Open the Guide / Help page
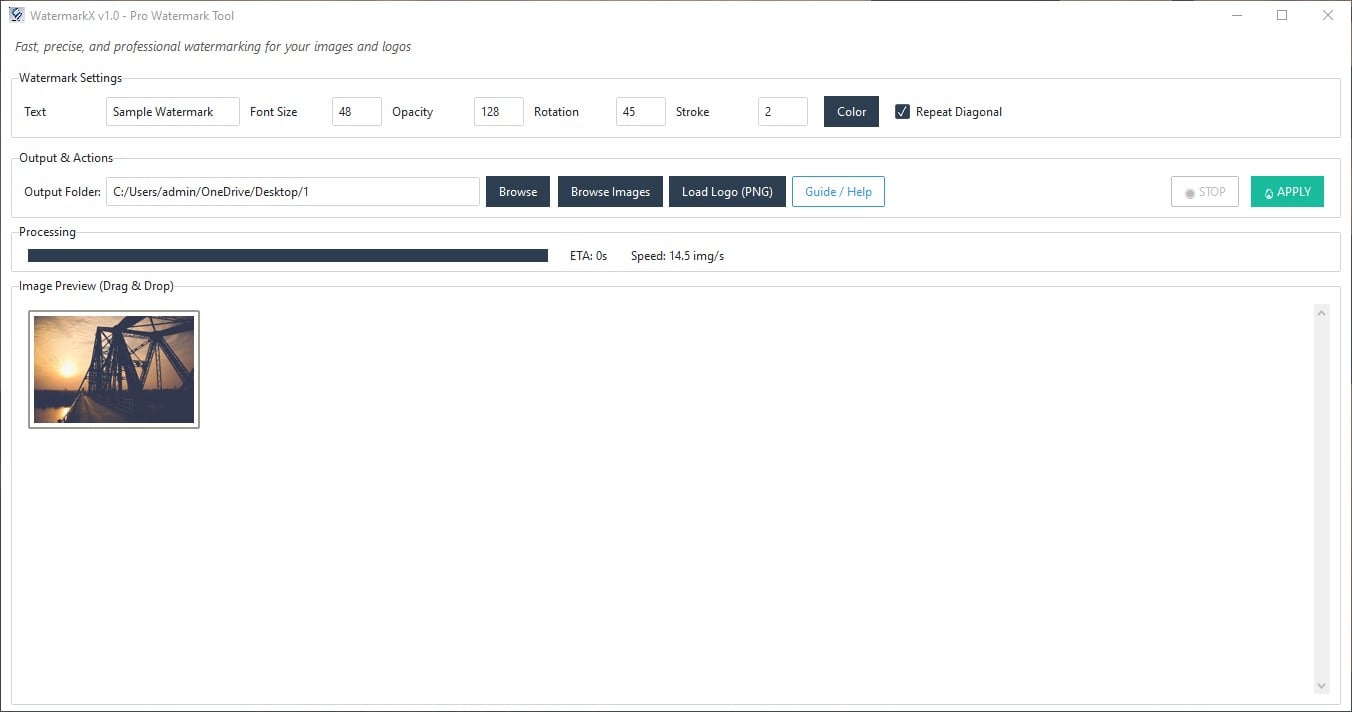The width and height of the screenshot is (1352, 712). coord(838,192)
